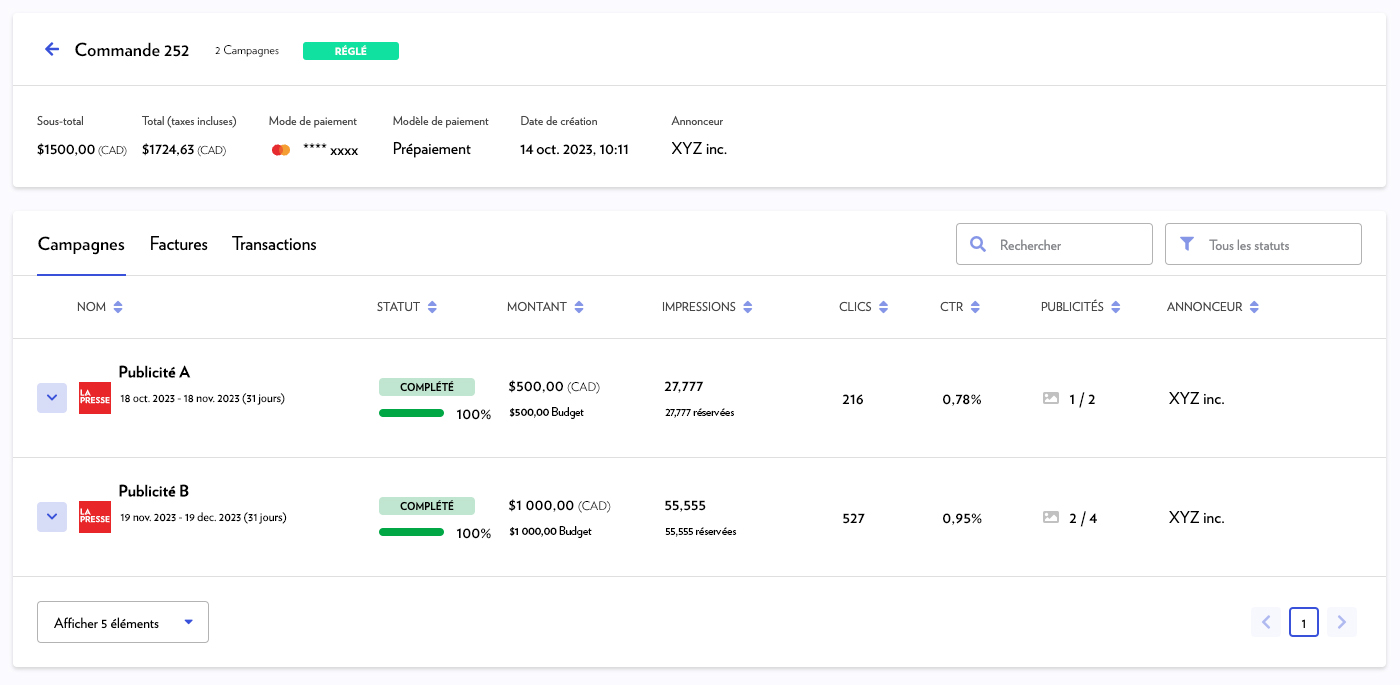
Task: Click the back arrow beside Commande 252
Action: [x=52, y=49]
